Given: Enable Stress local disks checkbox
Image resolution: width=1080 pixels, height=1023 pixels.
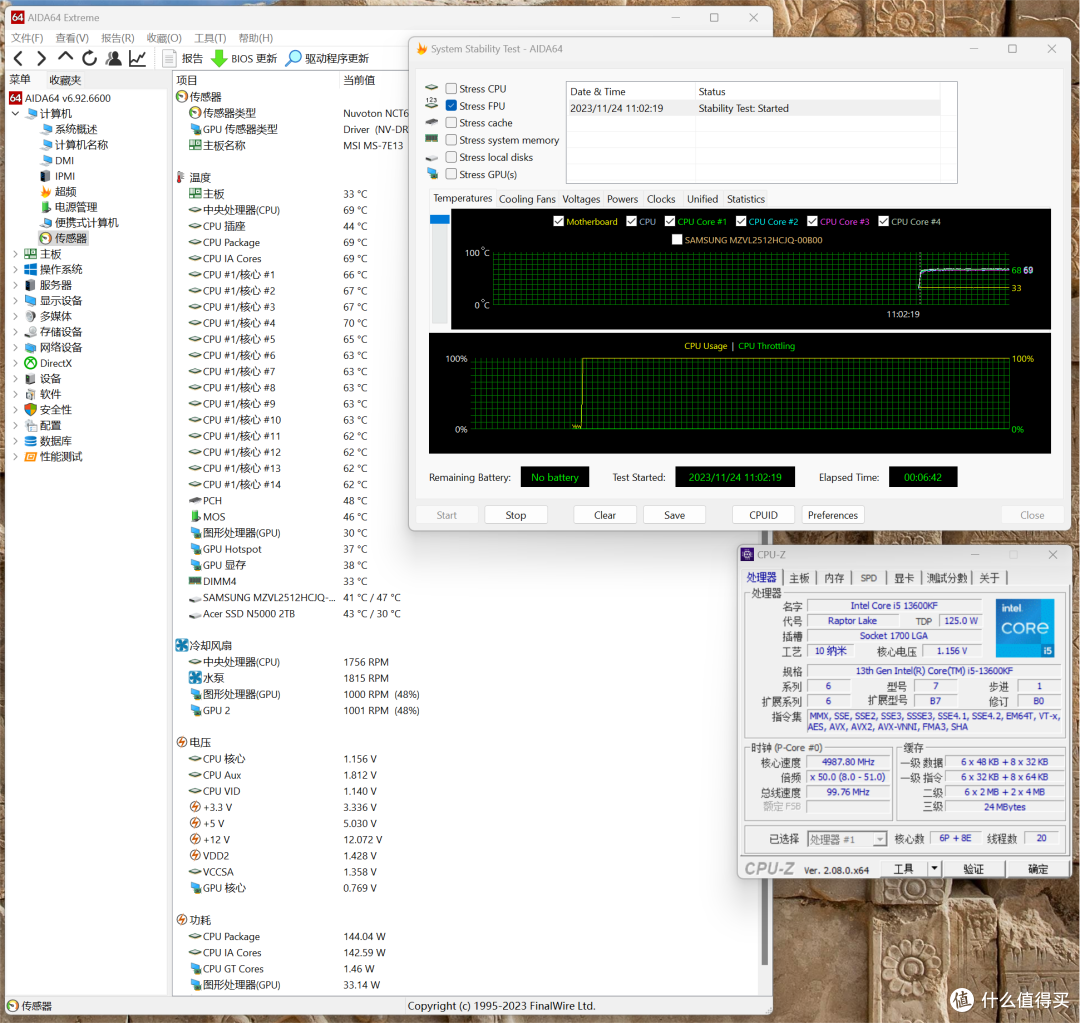Looking at the screenshot, I should 451,157.
